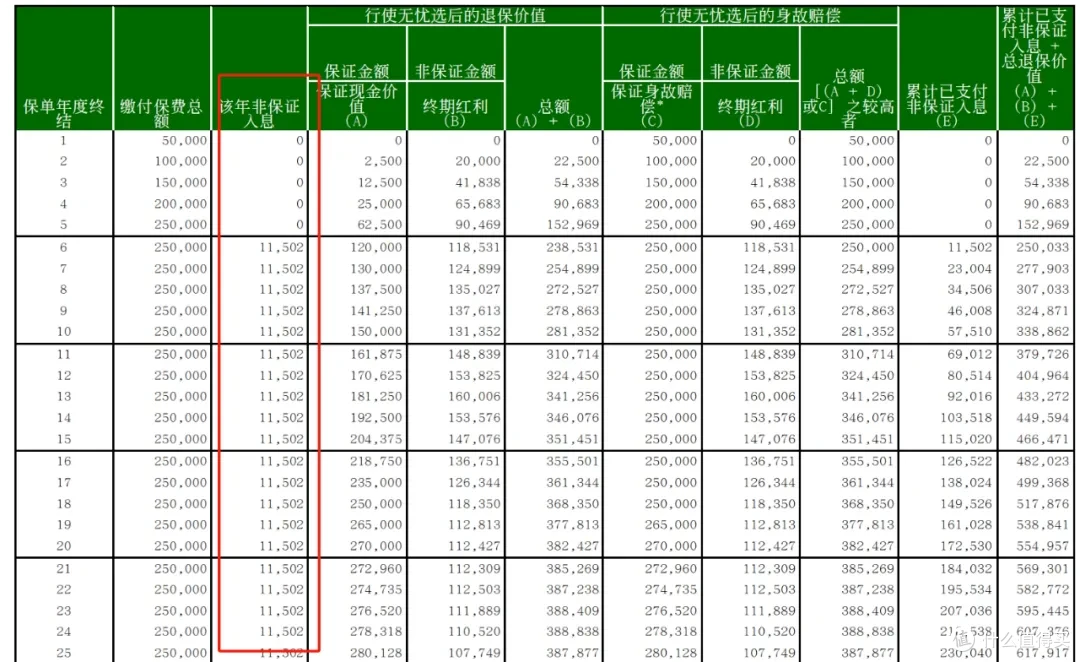The width and height of the screenshot is (1080, 662).
Task: Select policy year 10 row label
Action: pos(63,331)
